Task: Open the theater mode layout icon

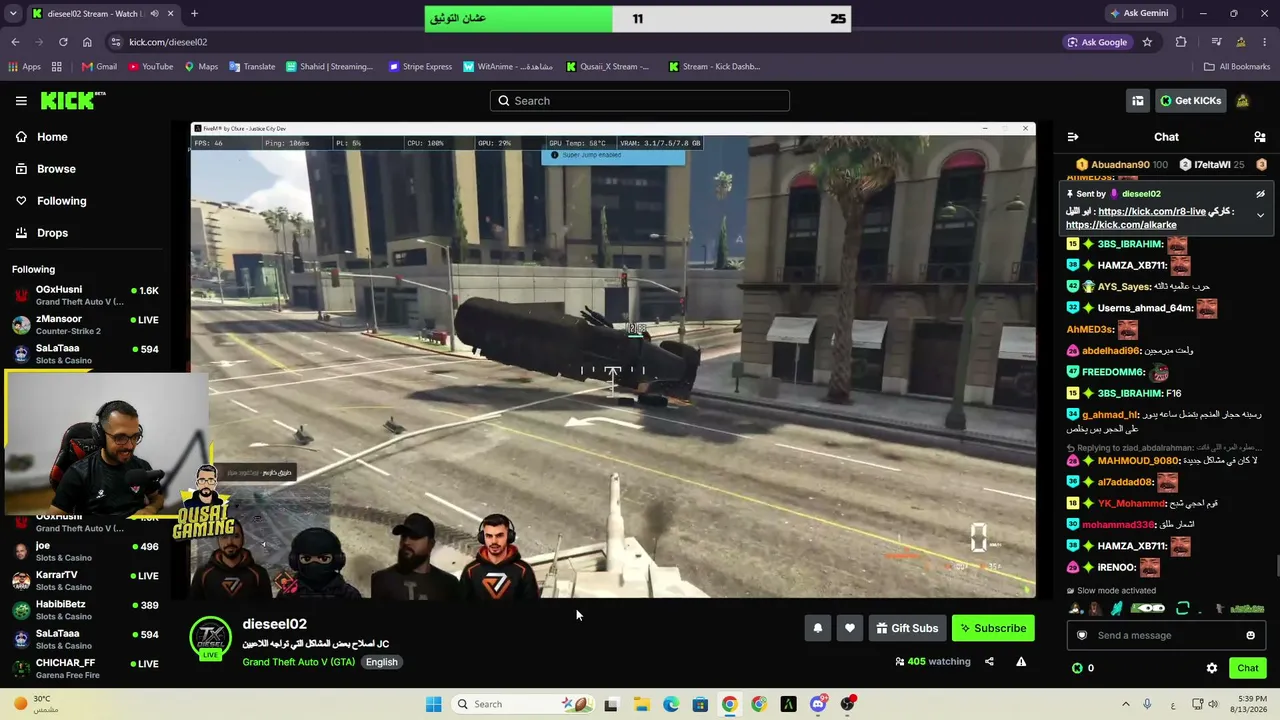Action: pyautogui.click(x=1138, y=101)
